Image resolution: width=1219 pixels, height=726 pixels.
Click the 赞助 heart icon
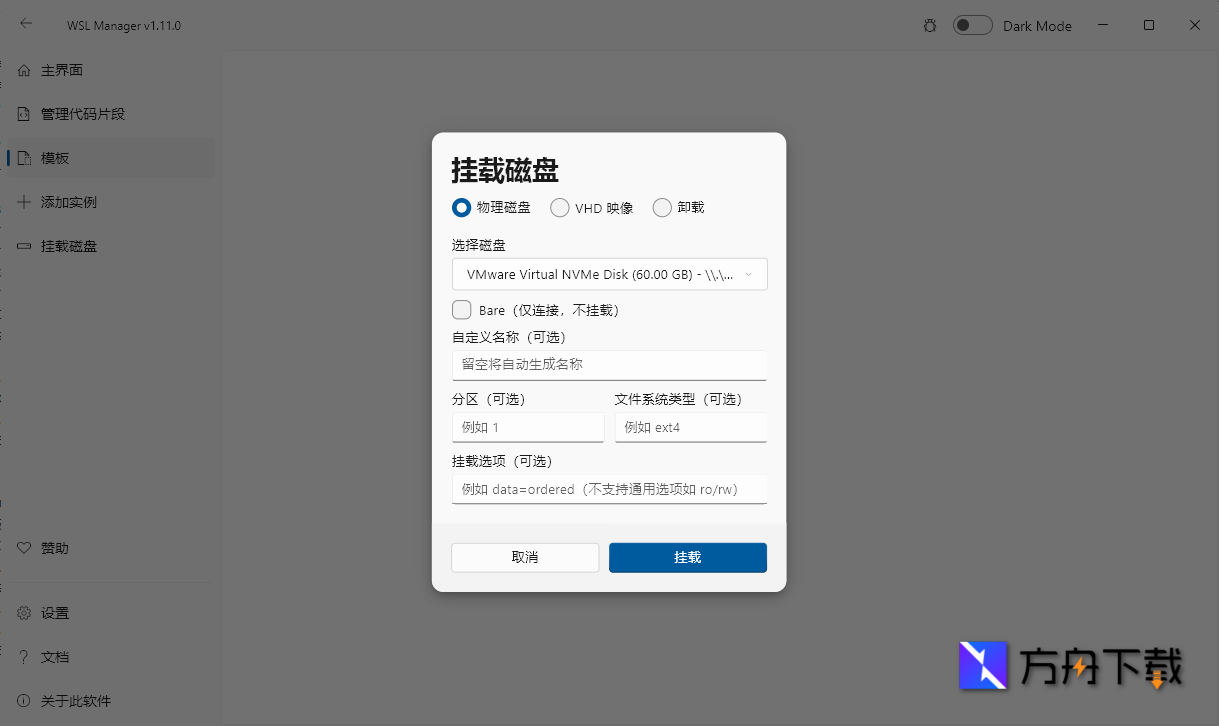[x=25, y=547]
